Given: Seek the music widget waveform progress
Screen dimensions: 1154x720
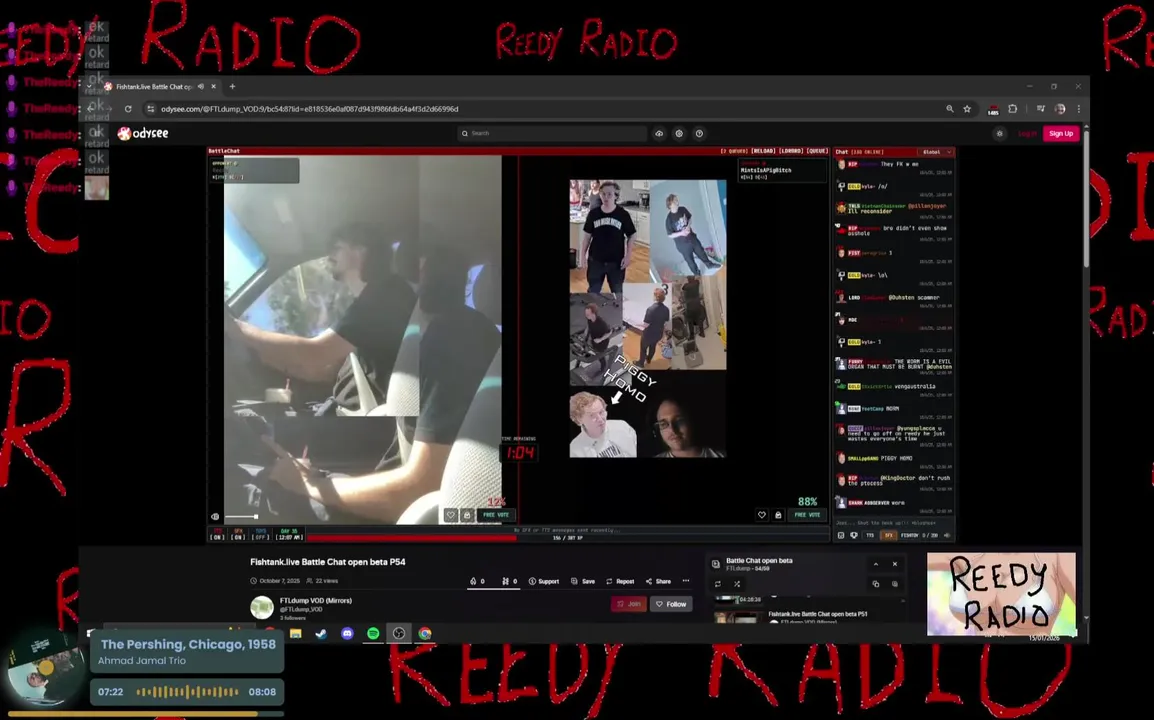Looking at the screenshot, I should (x=188, y=692).
